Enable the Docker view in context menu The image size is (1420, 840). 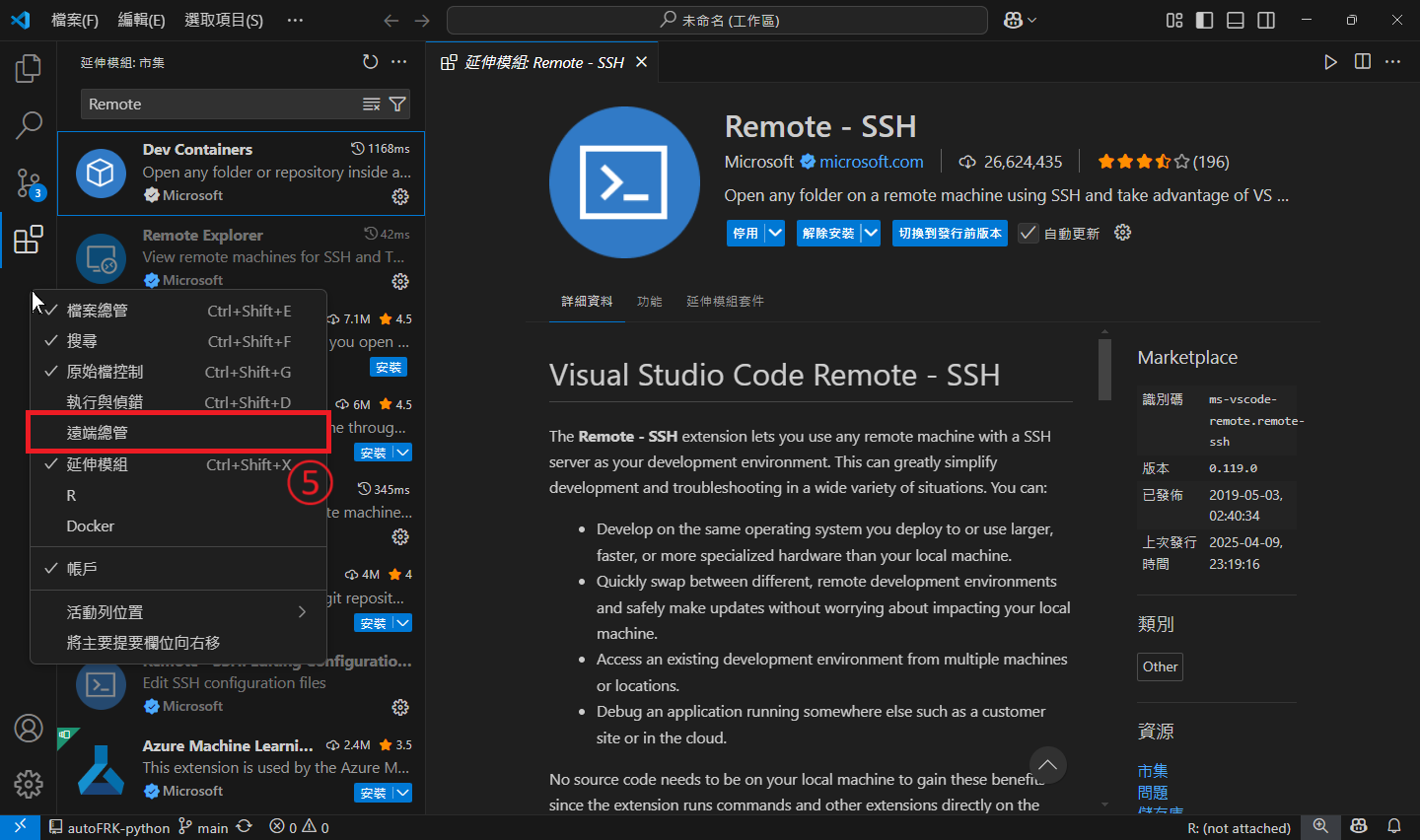tap(178, 525)
